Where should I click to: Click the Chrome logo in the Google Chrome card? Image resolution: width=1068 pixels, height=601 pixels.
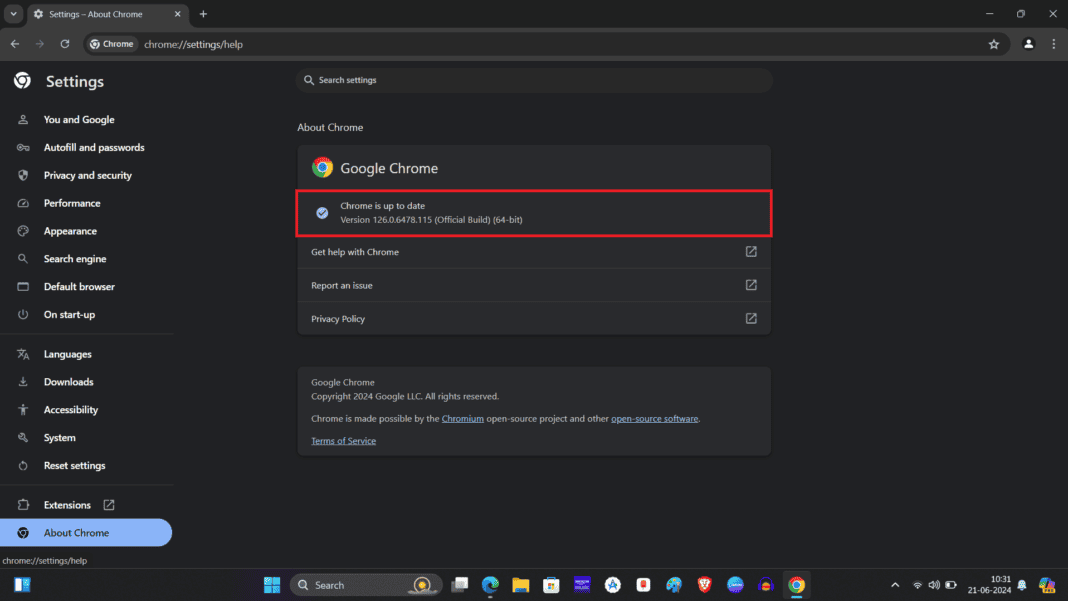click(322, 167)
